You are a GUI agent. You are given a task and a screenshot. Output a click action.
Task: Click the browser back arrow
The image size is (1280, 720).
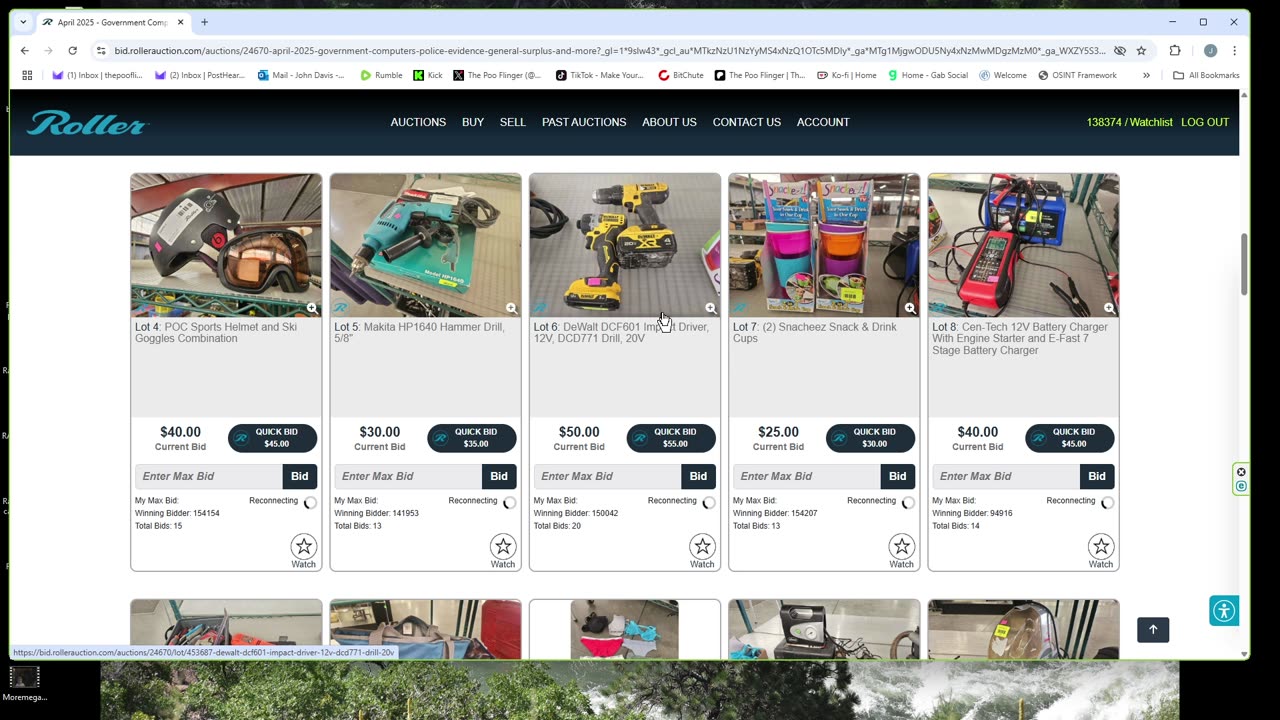click(25, 50)
